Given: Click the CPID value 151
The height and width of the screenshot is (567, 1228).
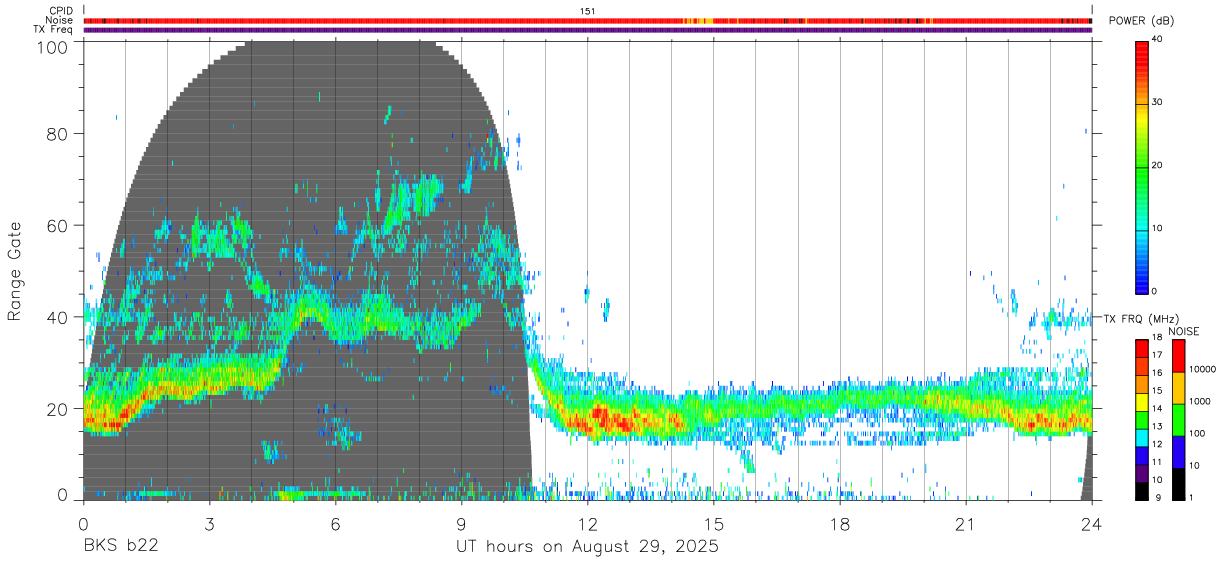Looking at the screenshot, I should point(587,11).
